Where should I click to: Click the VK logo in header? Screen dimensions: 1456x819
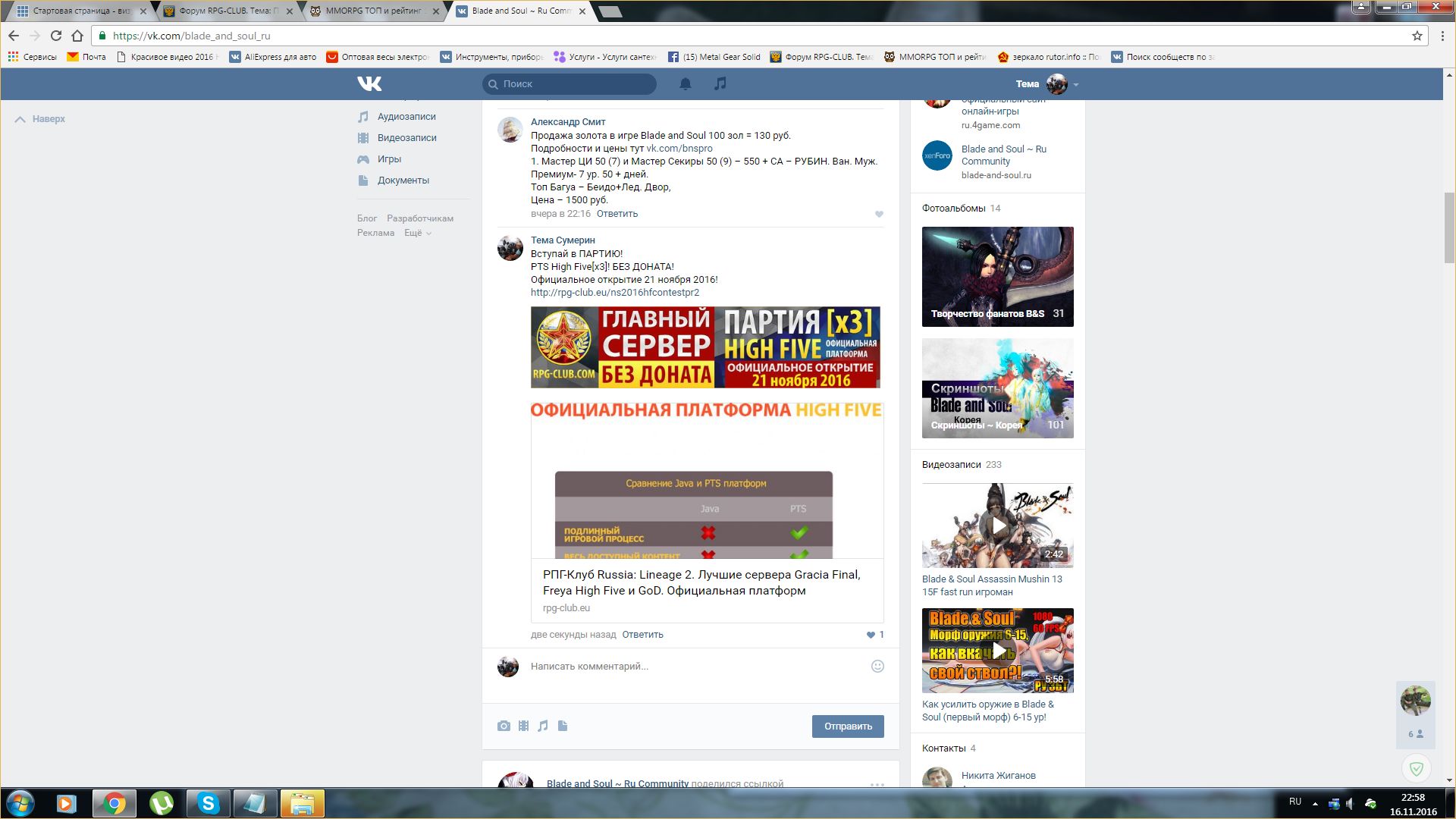click(369, 83)
